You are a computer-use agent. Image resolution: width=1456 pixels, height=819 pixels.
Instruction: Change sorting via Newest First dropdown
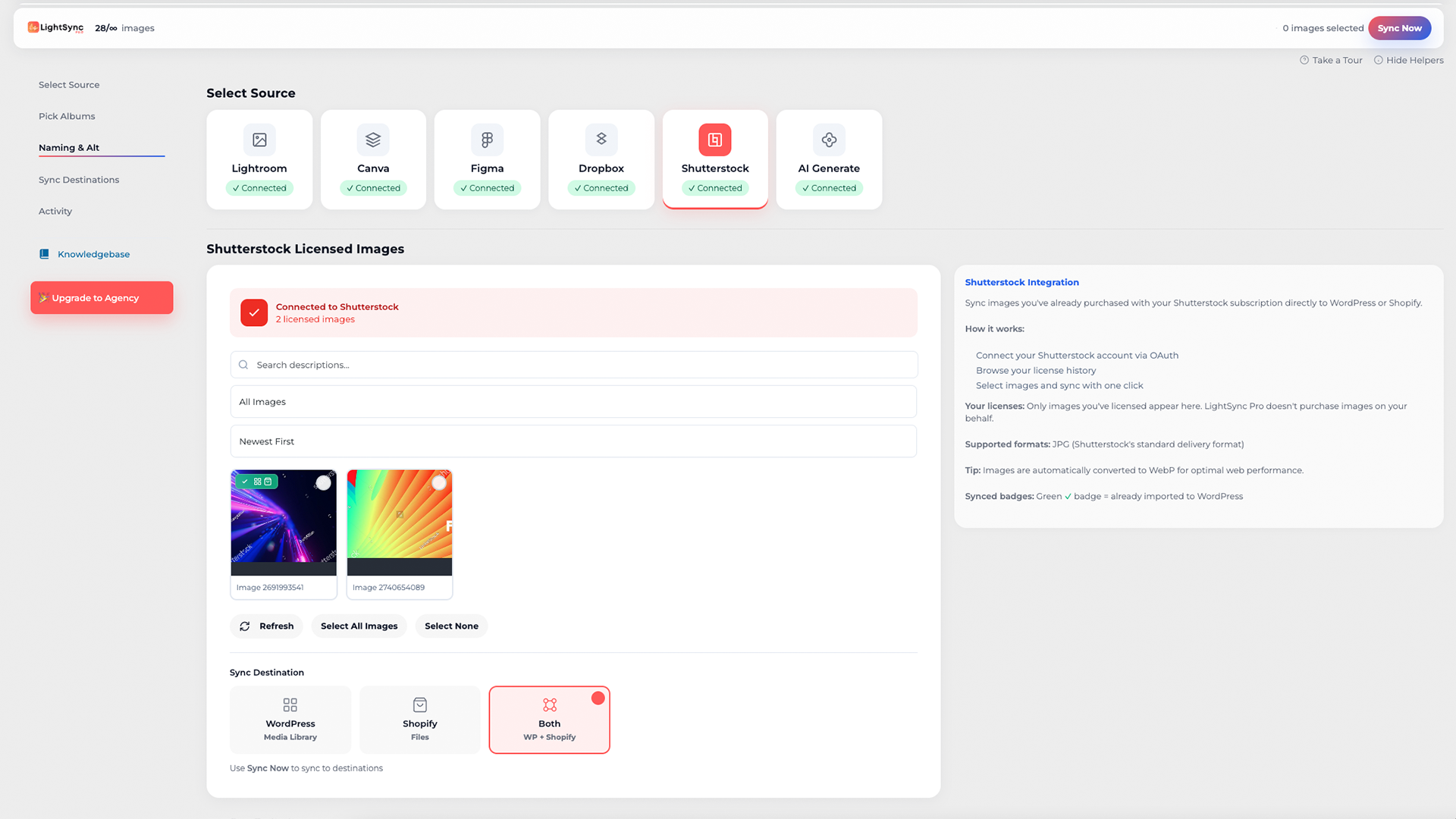(x=573, y=441)
